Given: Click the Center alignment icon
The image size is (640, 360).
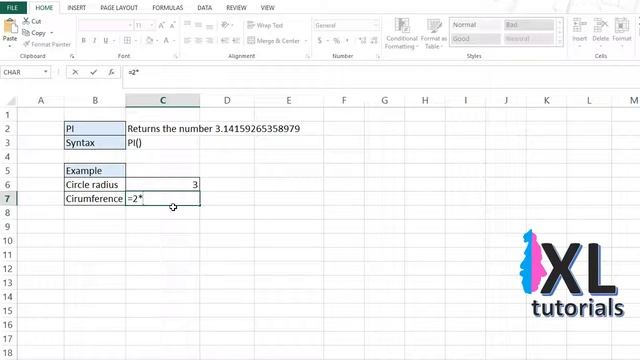Looking at the screenshot, I should tap(198, 40).
